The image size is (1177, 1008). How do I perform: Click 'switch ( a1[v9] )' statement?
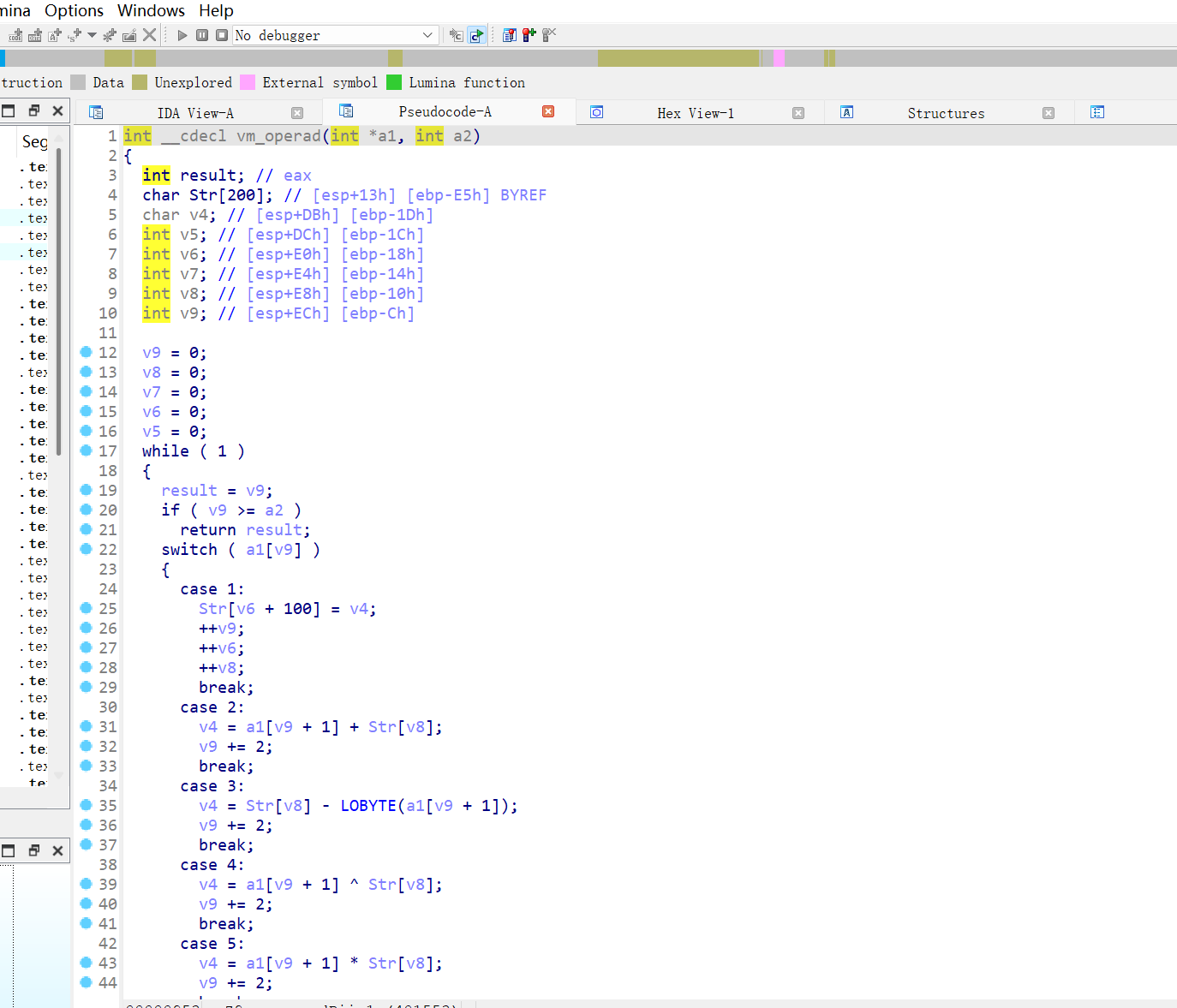point(241,550)
